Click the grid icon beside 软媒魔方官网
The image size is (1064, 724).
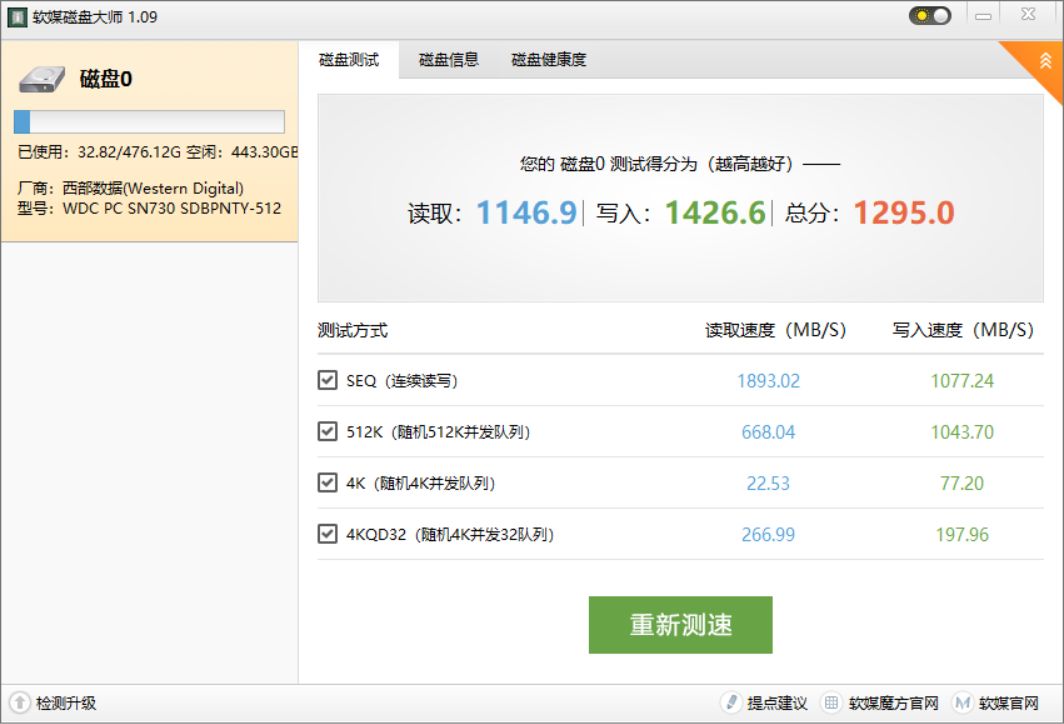(830, 703)
